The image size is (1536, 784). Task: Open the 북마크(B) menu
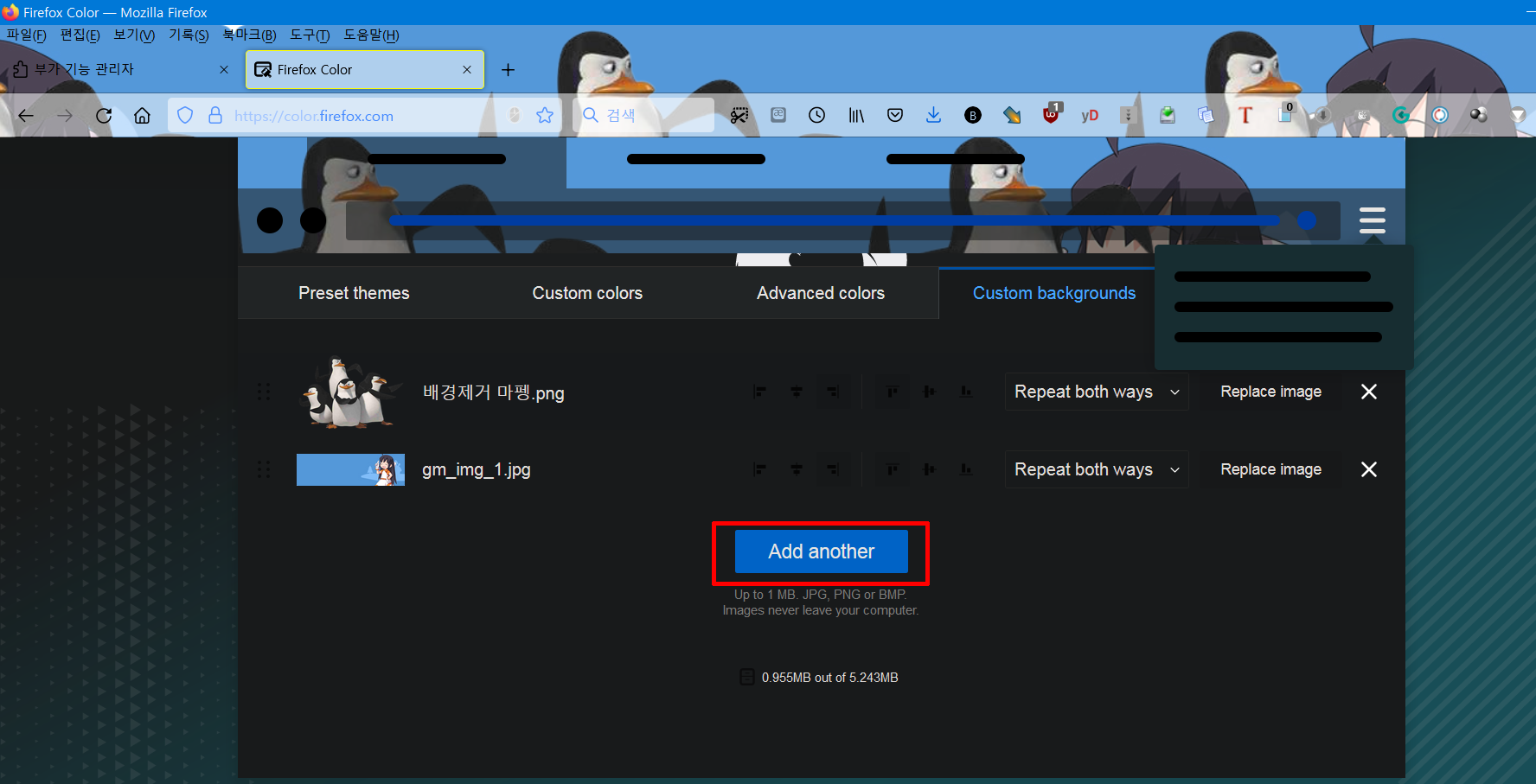(249, 35)
